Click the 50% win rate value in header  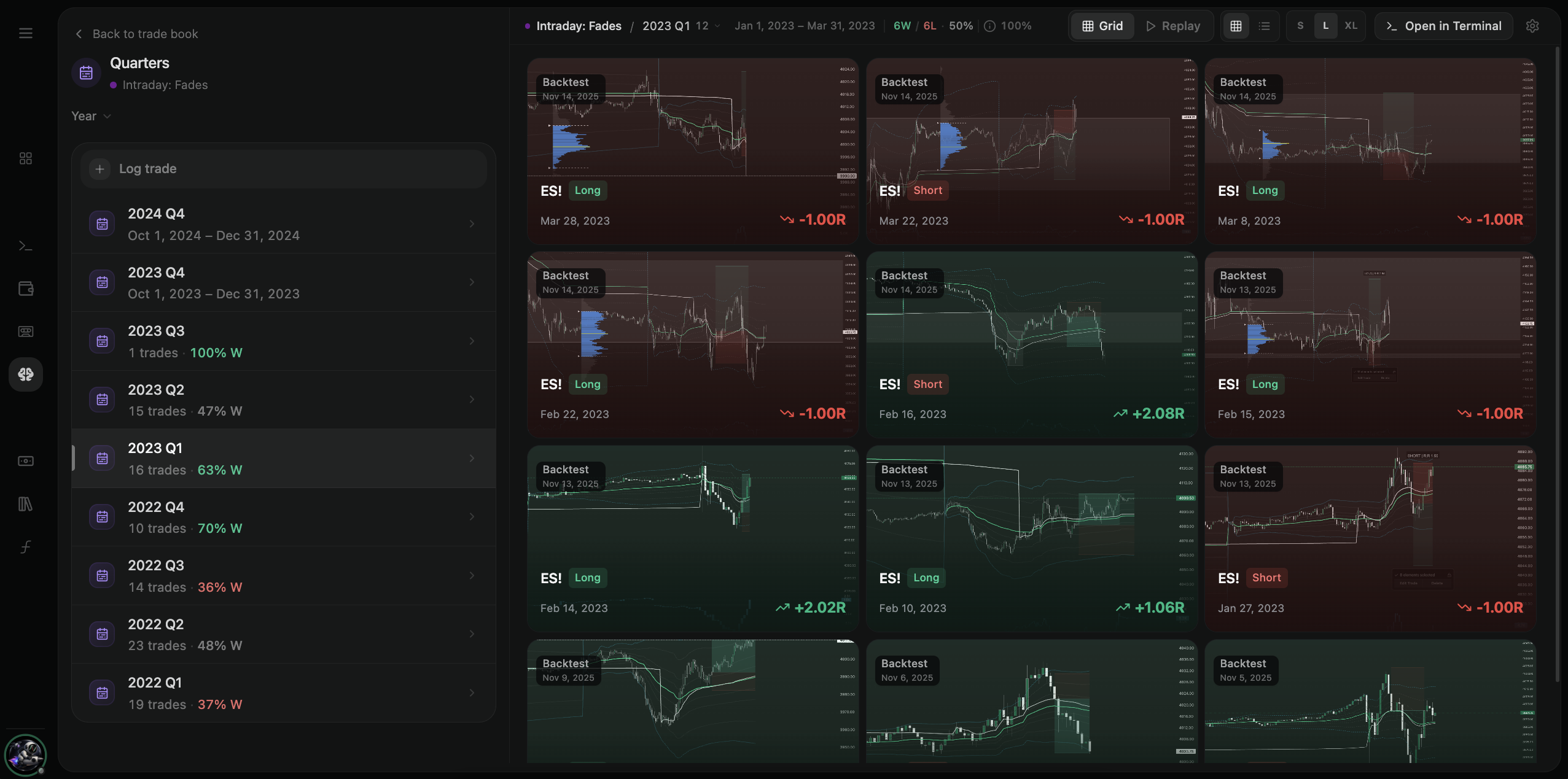[x=961, y=26]
